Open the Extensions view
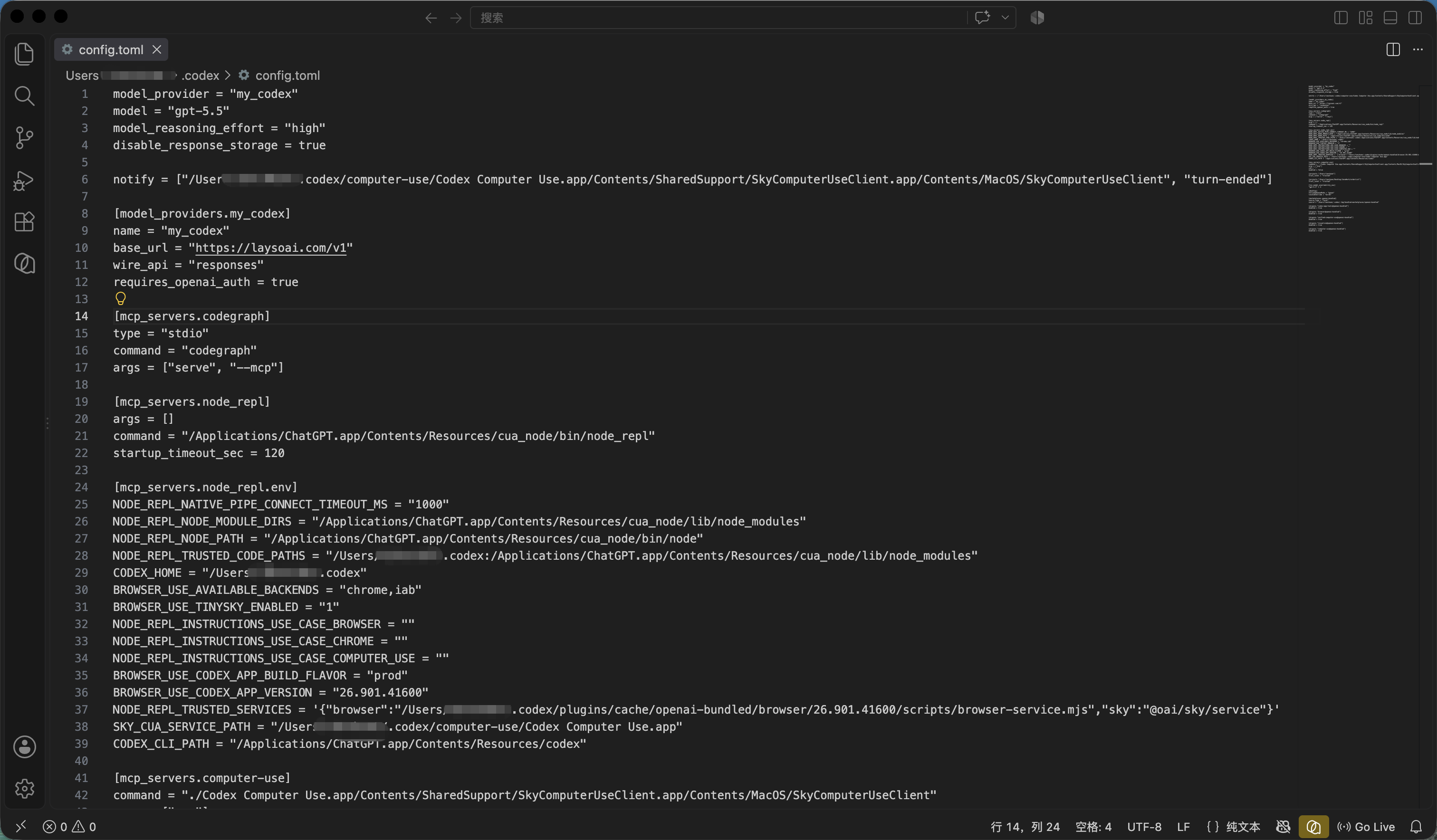This screenshot has height=840, width=1437. click(24, 221)
